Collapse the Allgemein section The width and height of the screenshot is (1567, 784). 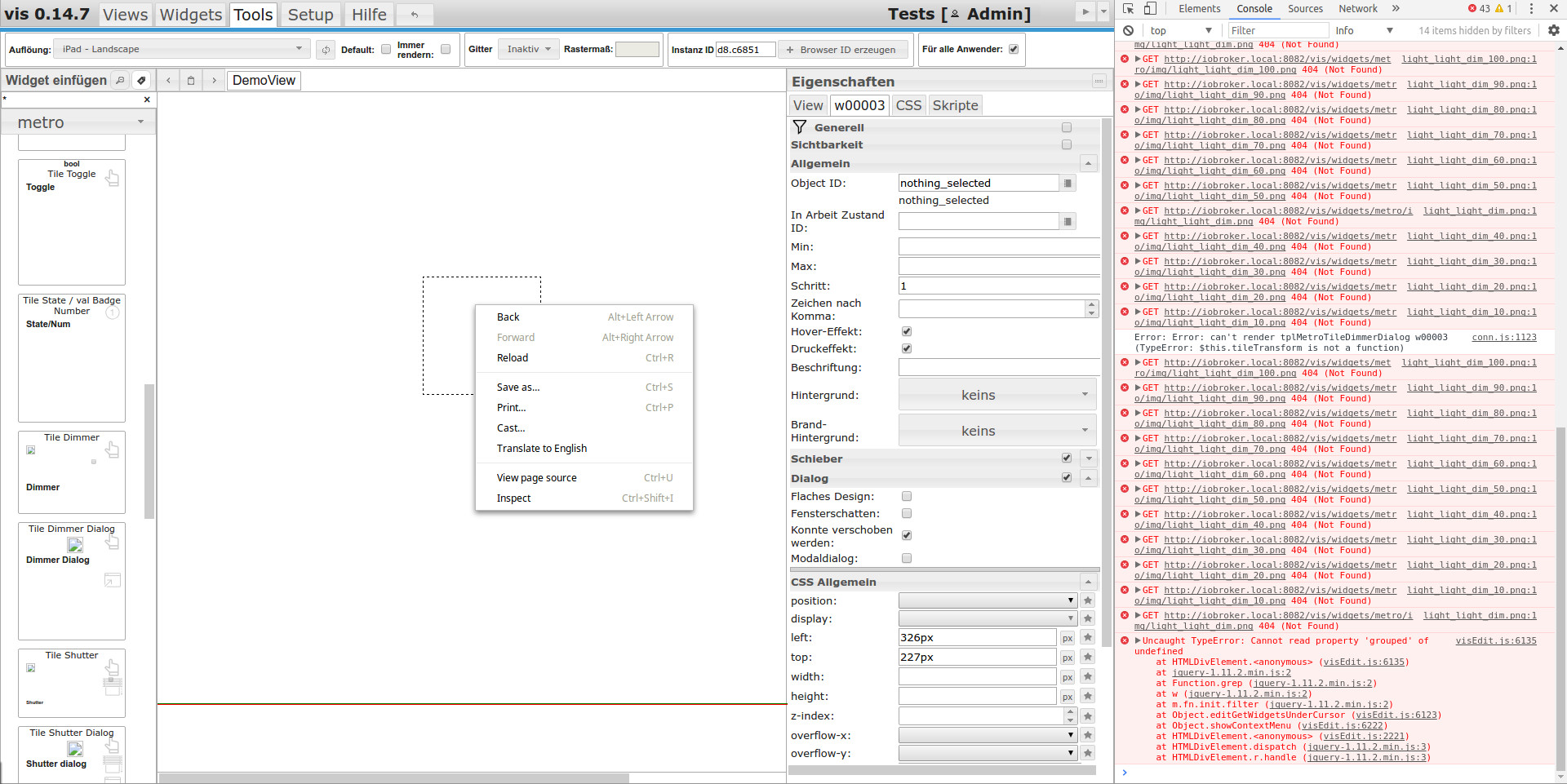(x=1088, y=164)
